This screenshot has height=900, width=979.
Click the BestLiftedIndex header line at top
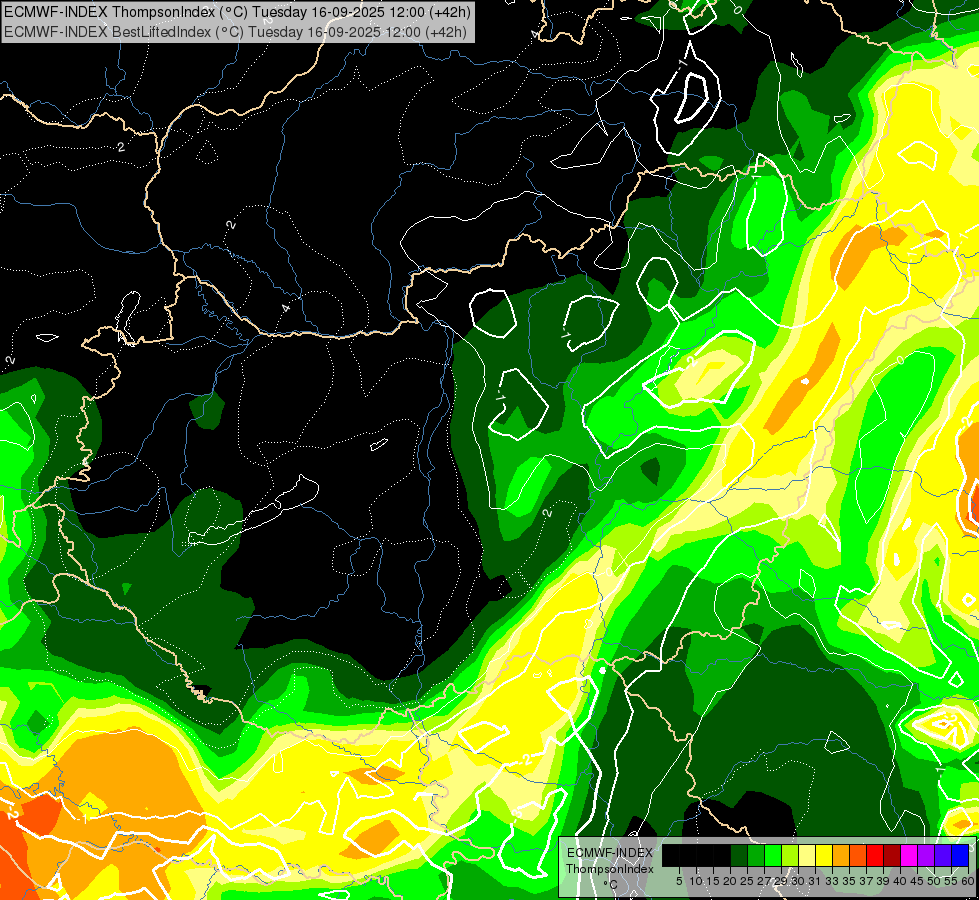point(234,32)
